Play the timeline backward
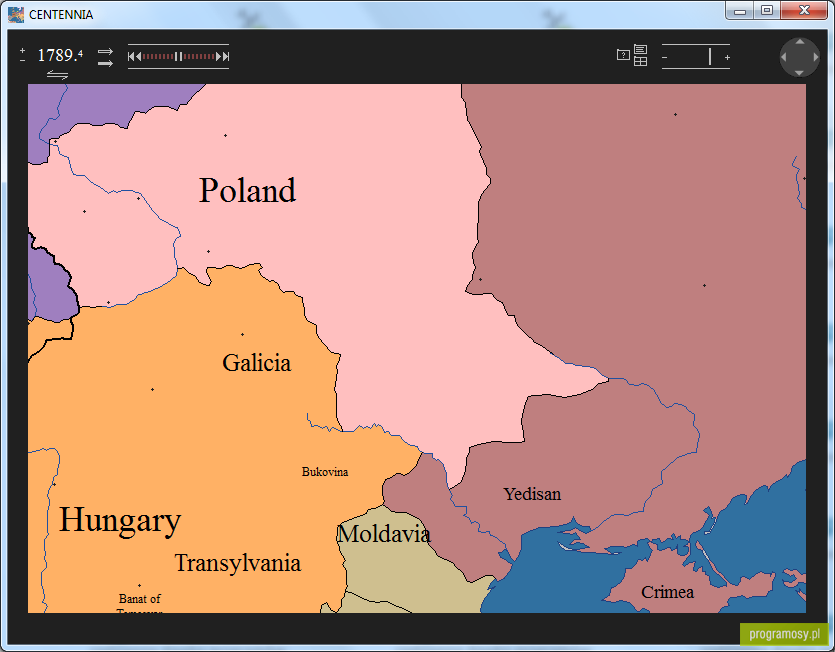 138,56
